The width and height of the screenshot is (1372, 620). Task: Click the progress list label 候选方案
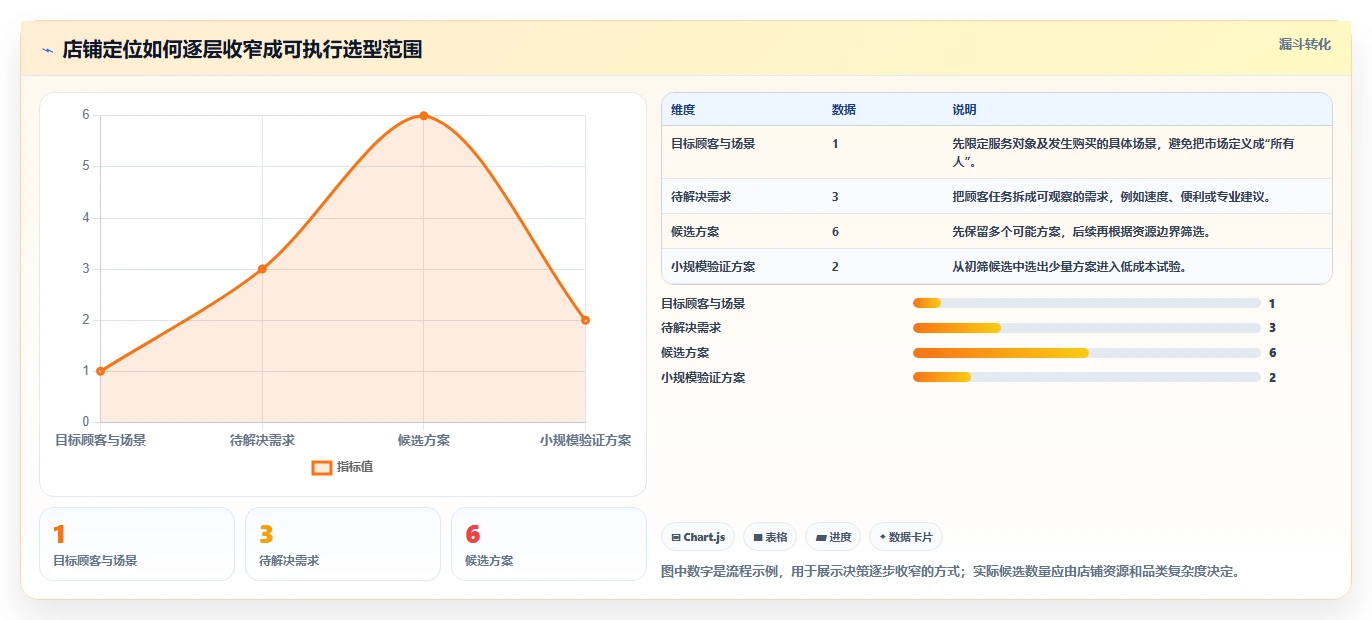point(685,353)
